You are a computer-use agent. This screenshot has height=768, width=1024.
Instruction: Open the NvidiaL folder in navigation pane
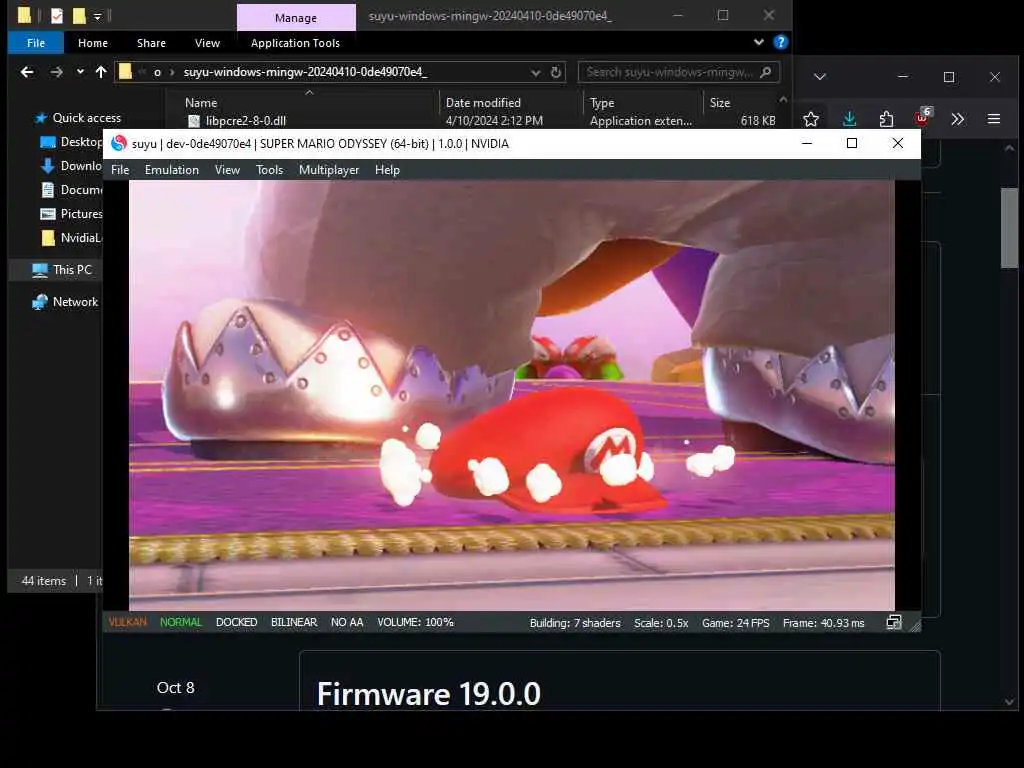[x=71, y=238]
